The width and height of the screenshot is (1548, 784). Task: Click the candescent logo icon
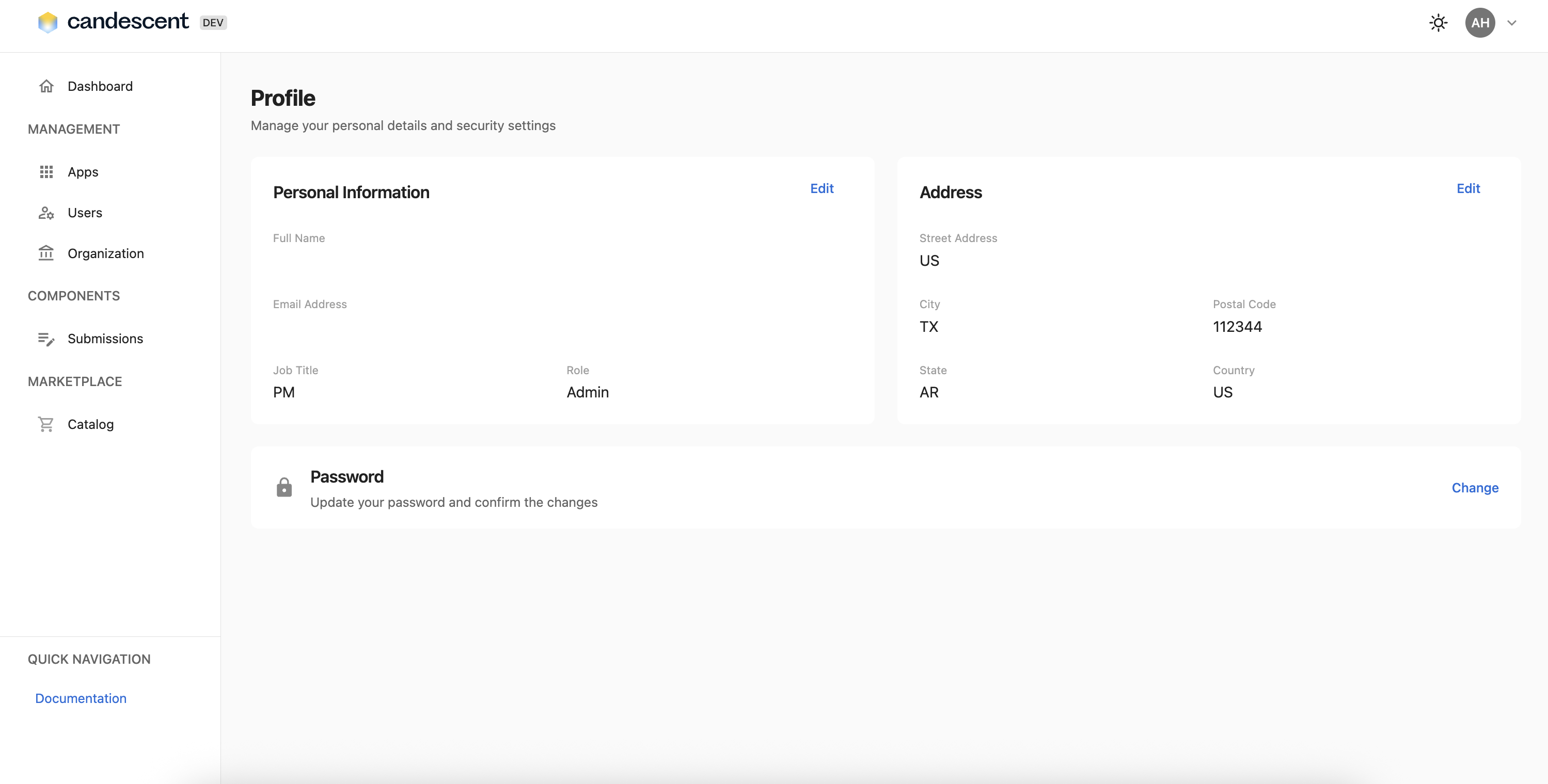[48, 22]
